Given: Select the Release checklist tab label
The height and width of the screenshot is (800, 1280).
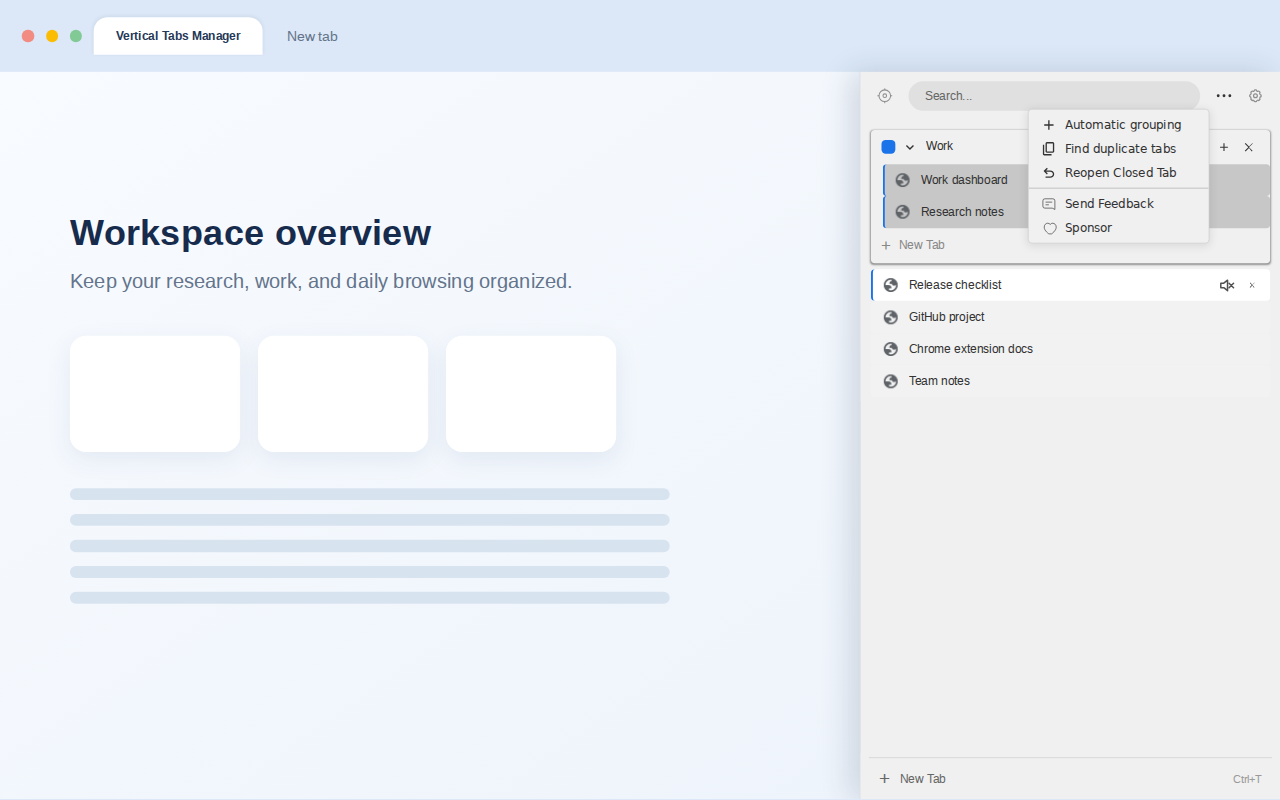Looking at the screenshot, I should 955,285.
